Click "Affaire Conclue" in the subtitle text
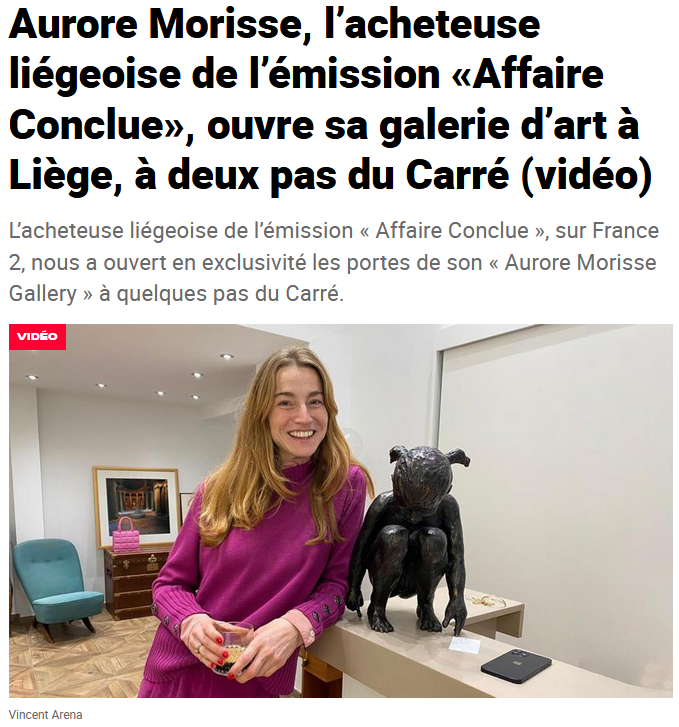The height and width of the screenshot is (727, 679). click(x=452, y=230)
